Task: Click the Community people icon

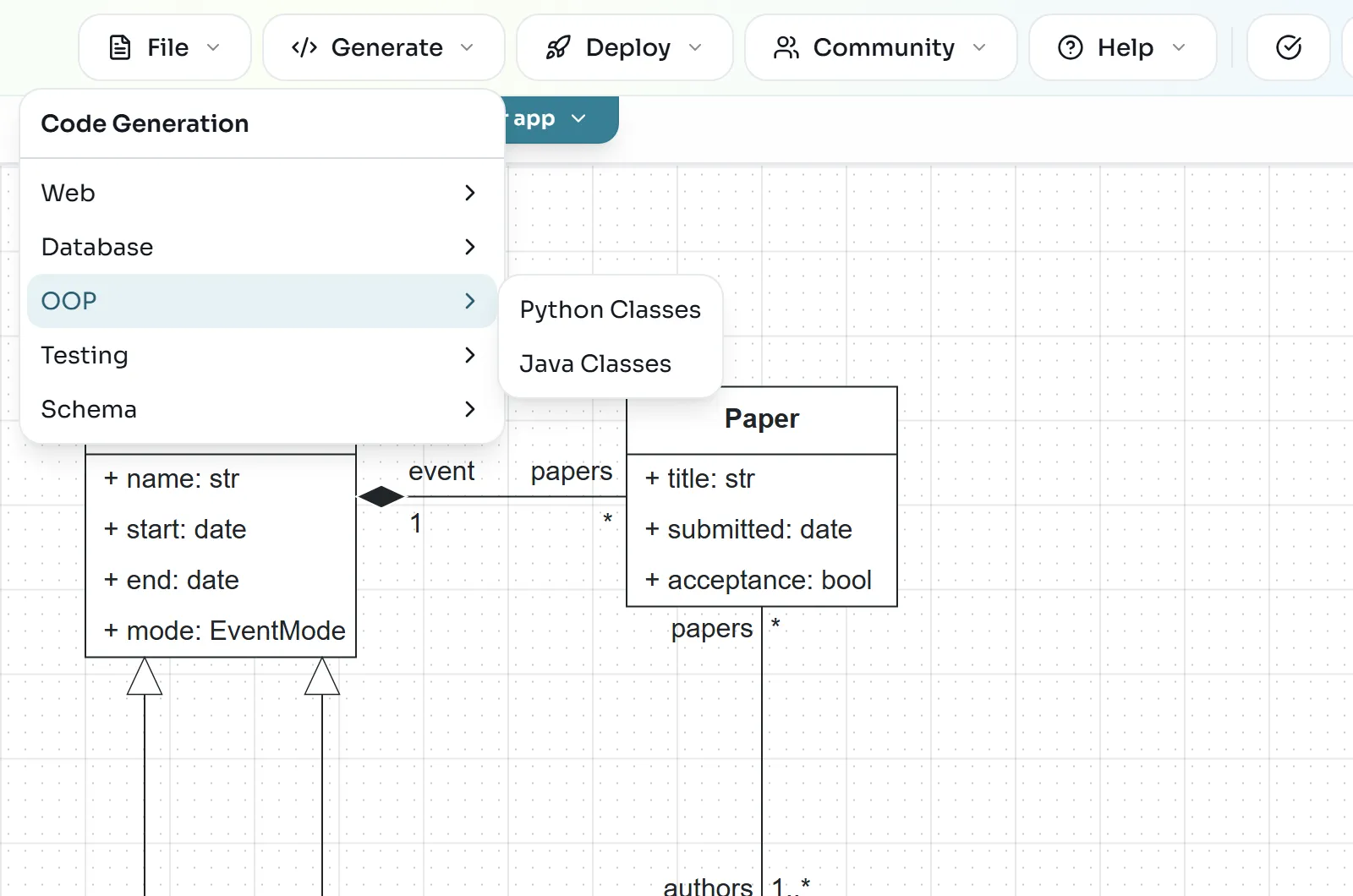Action: [x=786, y=47]
